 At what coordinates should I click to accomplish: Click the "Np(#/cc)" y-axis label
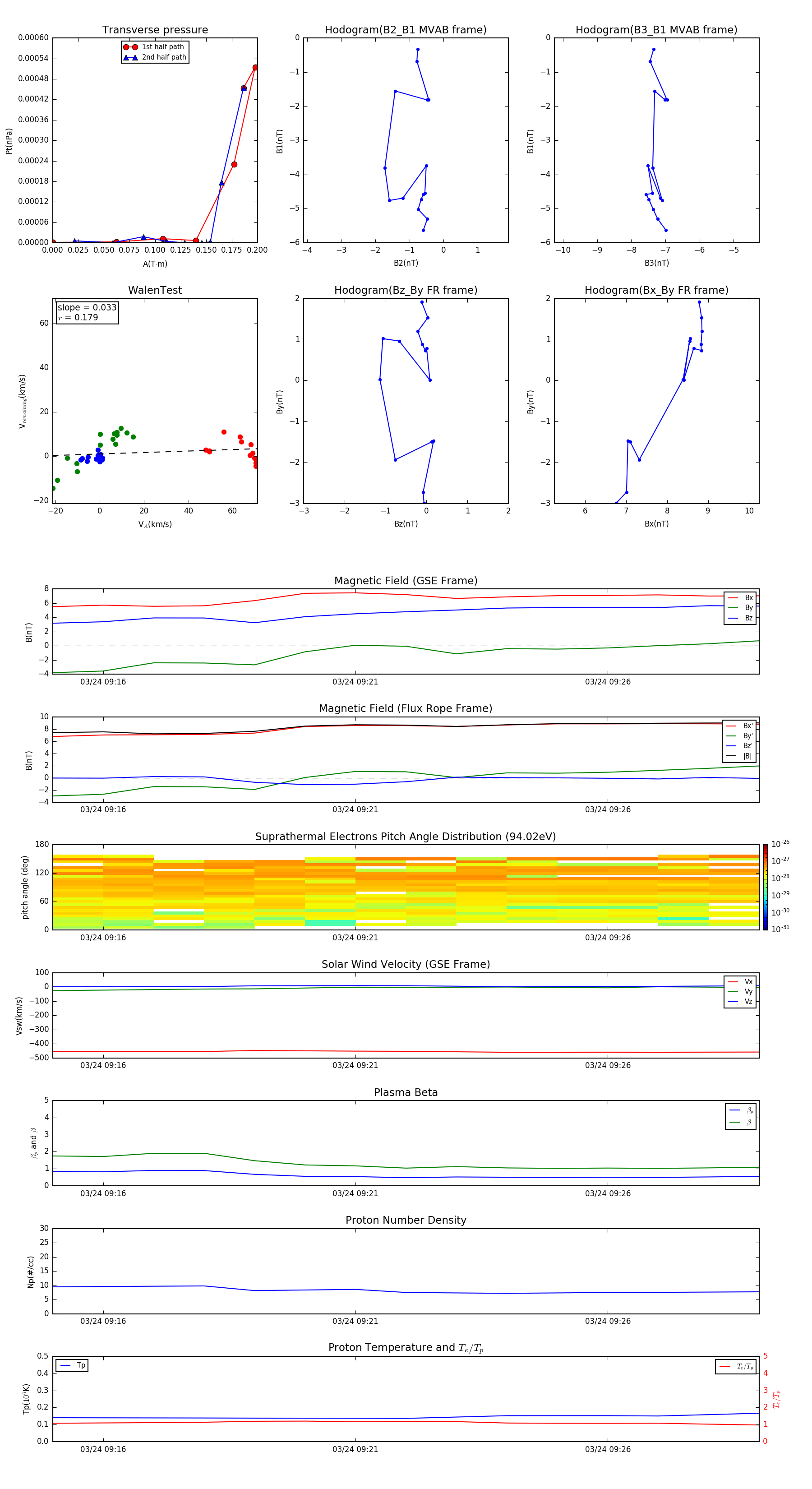31,1272
